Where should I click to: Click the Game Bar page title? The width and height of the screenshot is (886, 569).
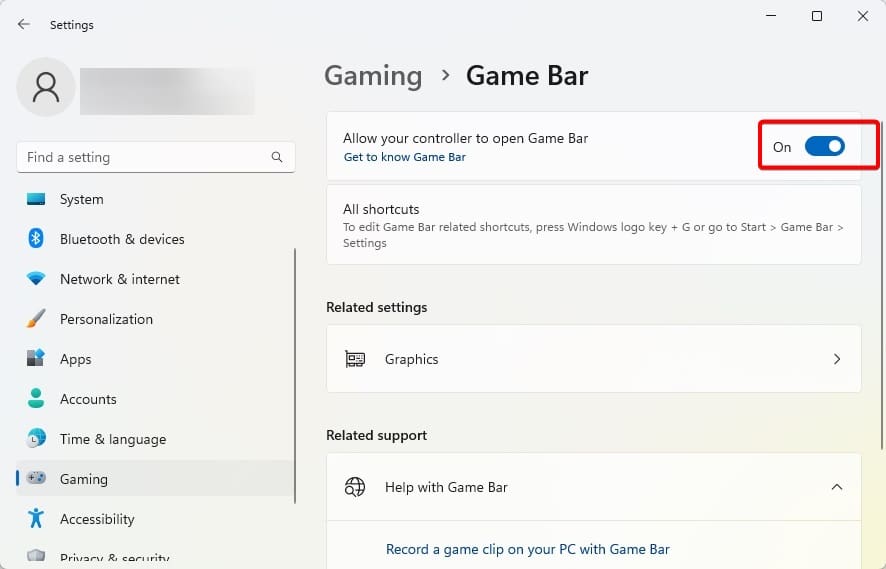click(527, 76)
